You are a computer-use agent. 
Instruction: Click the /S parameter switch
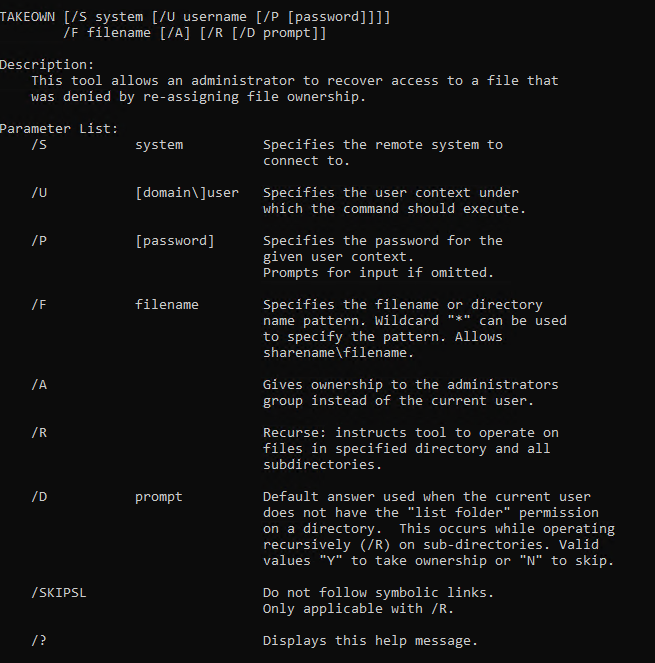[39, 145]
